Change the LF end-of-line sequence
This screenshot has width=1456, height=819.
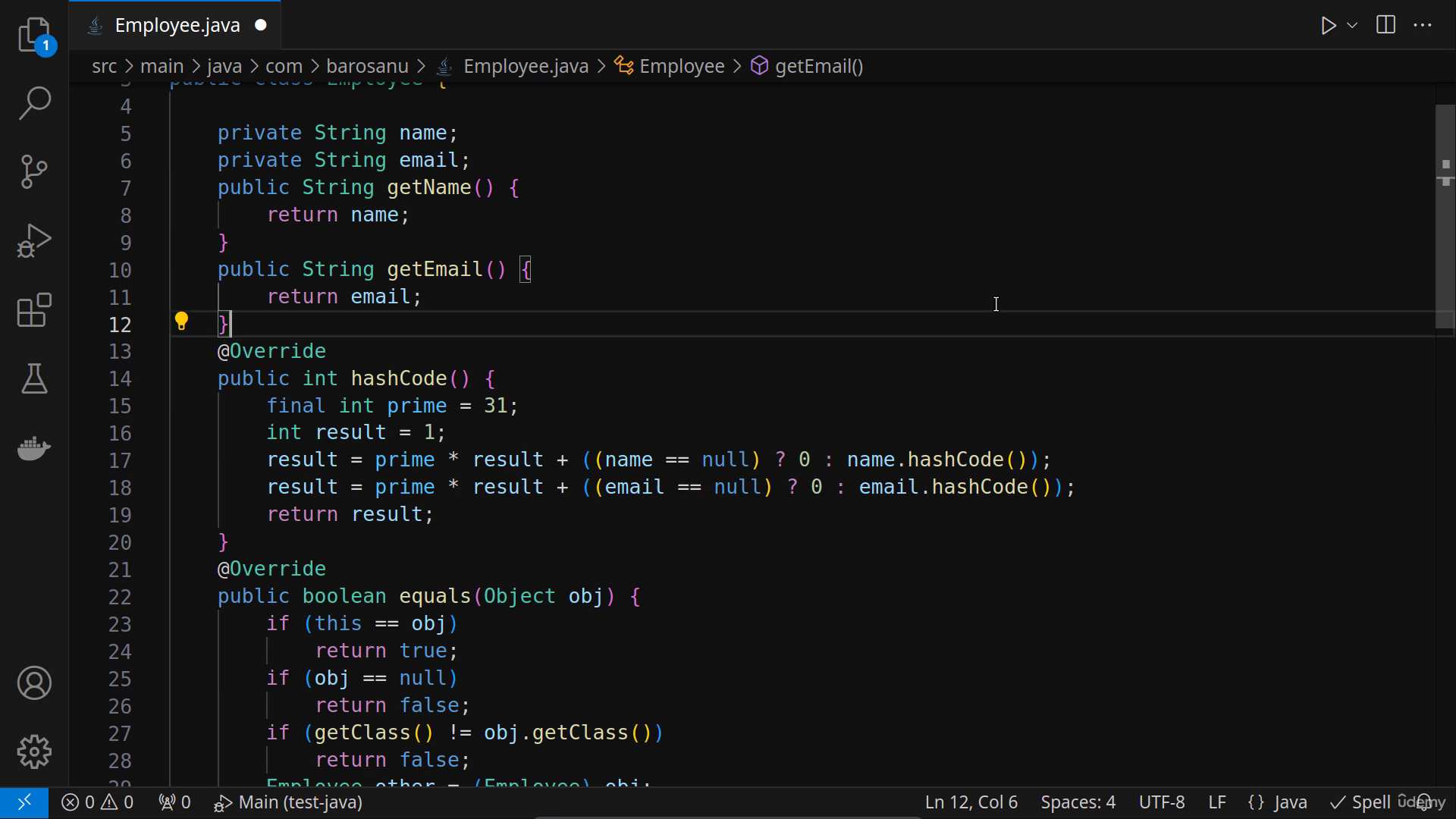1216,802
